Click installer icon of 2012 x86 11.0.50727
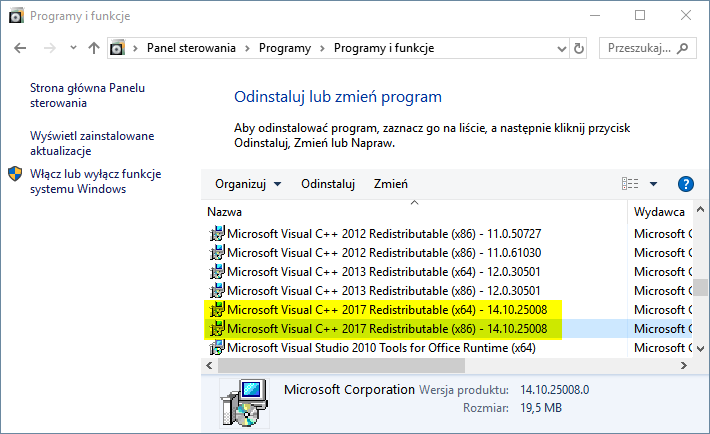710x434 pixels. click(217, 233)
